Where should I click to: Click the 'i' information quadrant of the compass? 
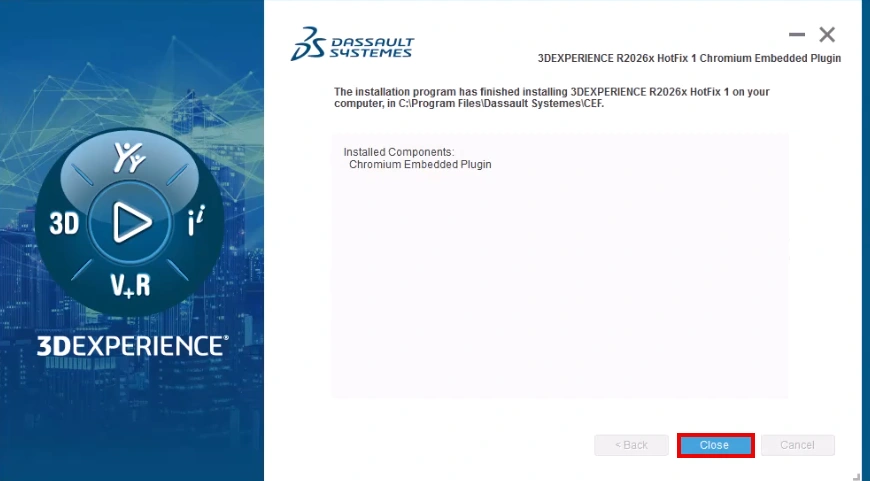coord(196,220)
